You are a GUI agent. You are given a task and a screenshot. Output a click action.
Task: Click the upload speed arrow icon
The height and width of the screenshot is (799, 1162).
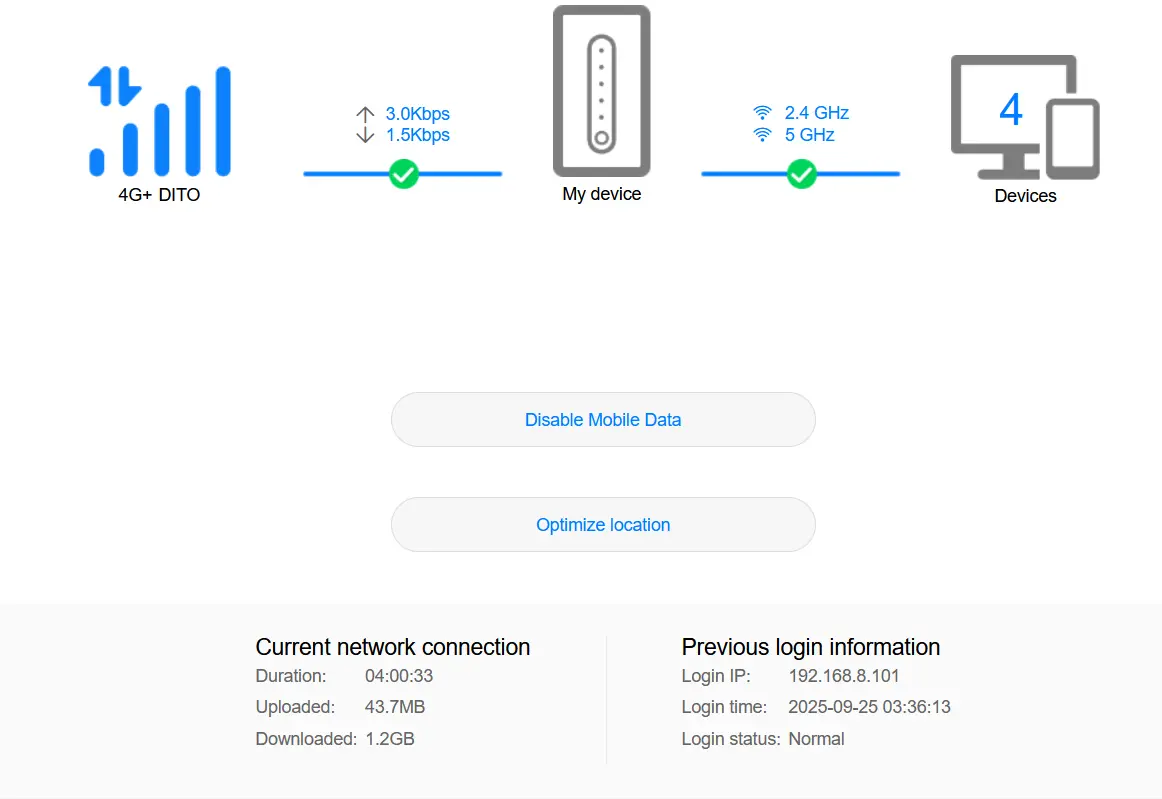(365, 114)
